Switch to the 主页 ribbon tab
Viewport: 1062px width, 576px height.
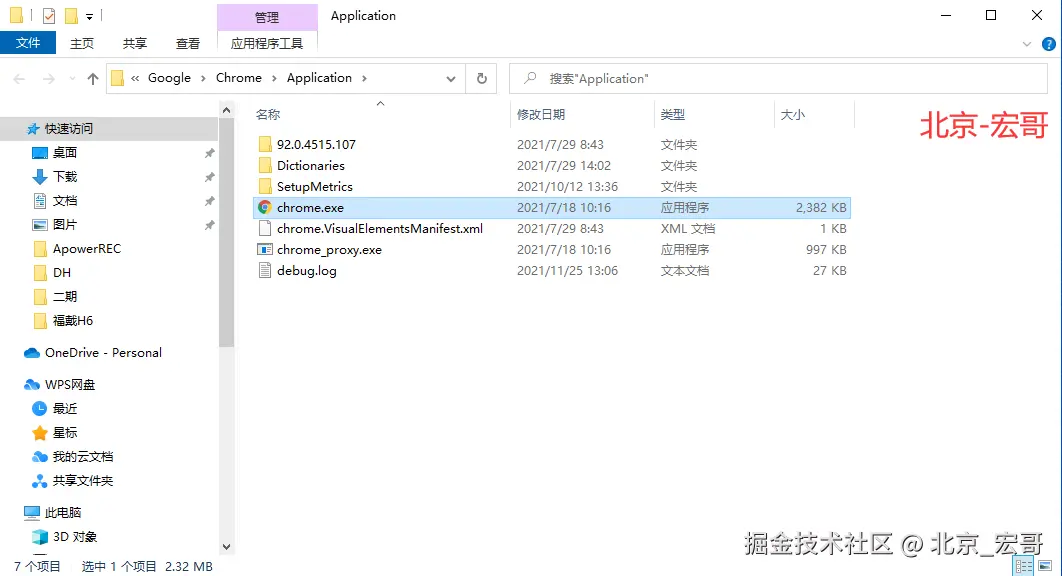coord(82,43)
